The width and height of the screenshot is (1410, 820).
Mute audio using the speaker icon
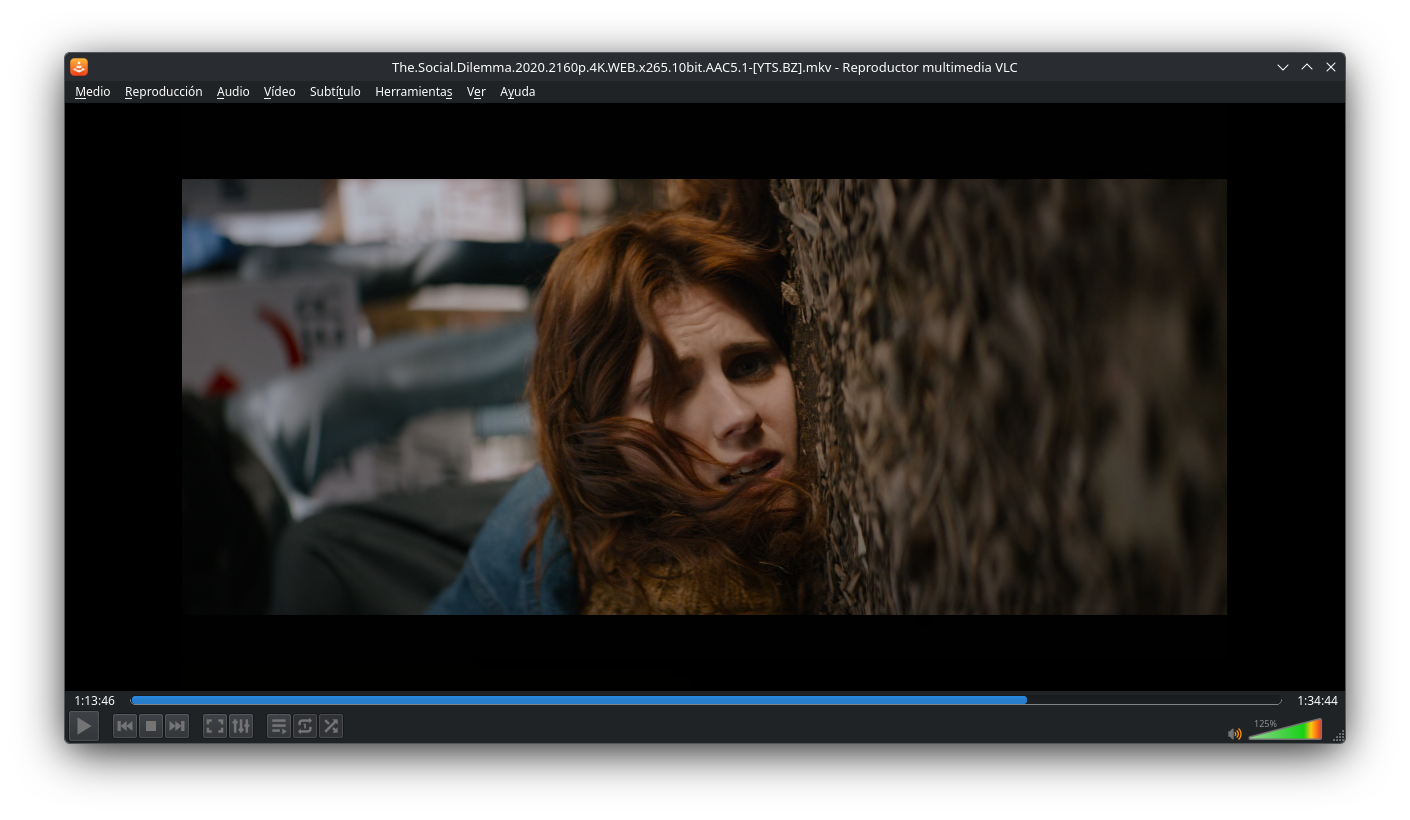click(1235, 733)
